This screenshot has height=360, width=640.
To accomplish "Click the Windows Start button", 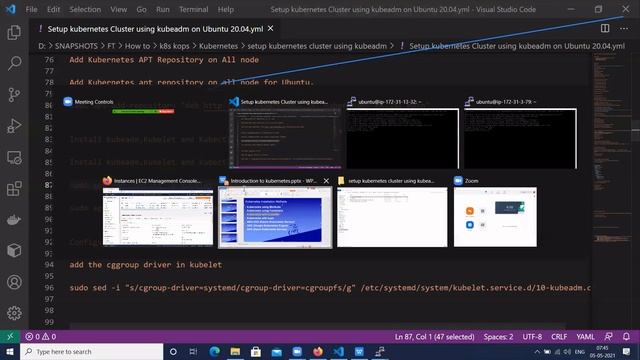I will pos(10,351).
